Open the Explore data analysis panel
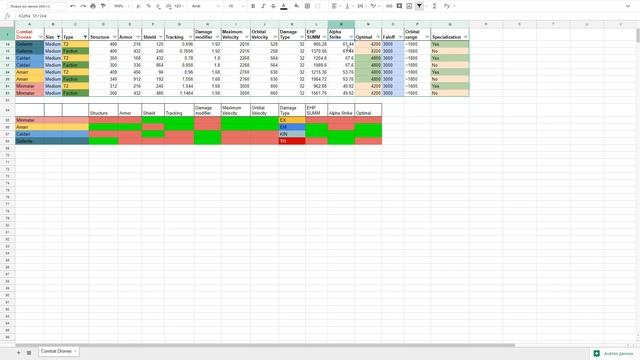 (614, 353)
